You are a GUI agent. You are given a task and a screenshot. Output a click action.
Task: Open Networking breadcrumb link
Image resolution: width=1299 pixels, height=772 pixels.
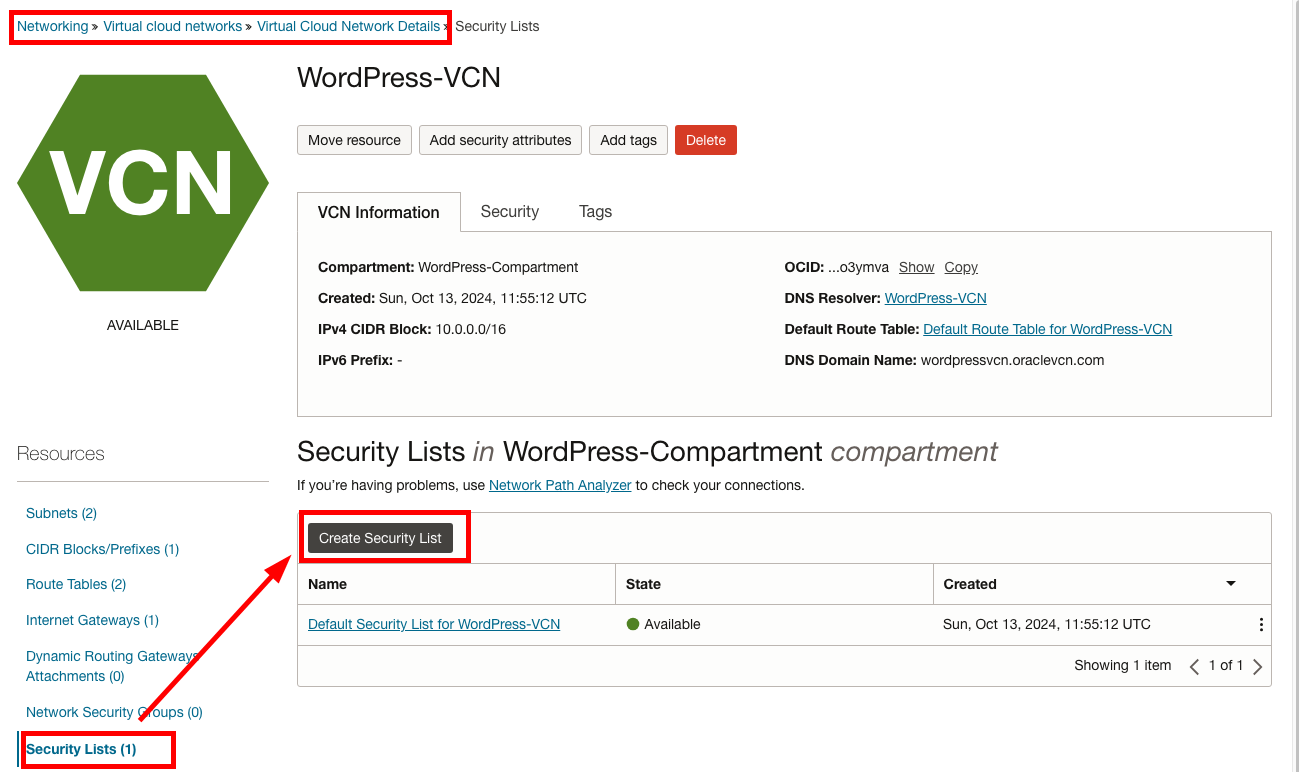click(53, 26)
